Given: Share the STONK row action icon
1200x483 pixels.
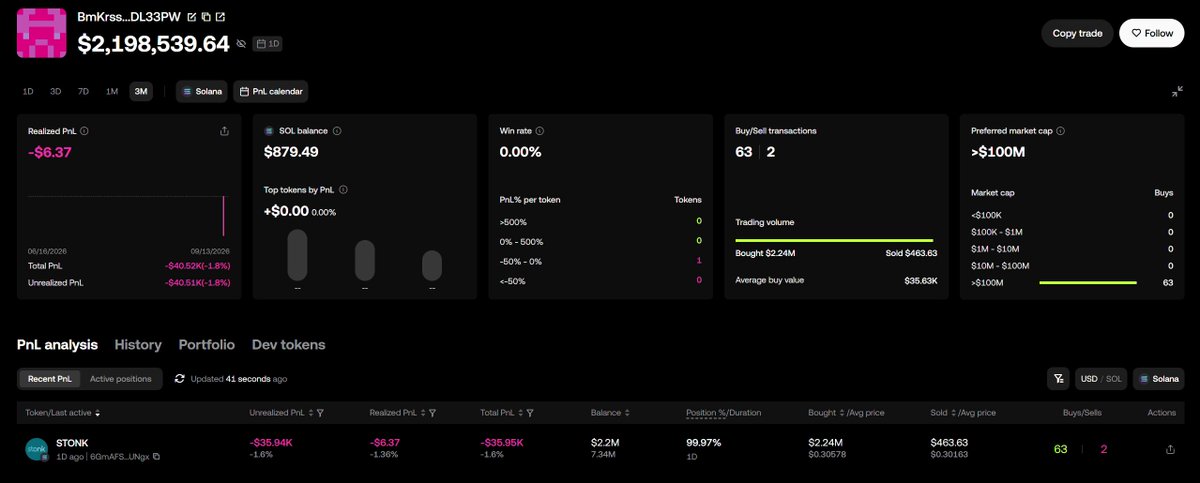Looking at the screenshot, I should (1170, 449).
